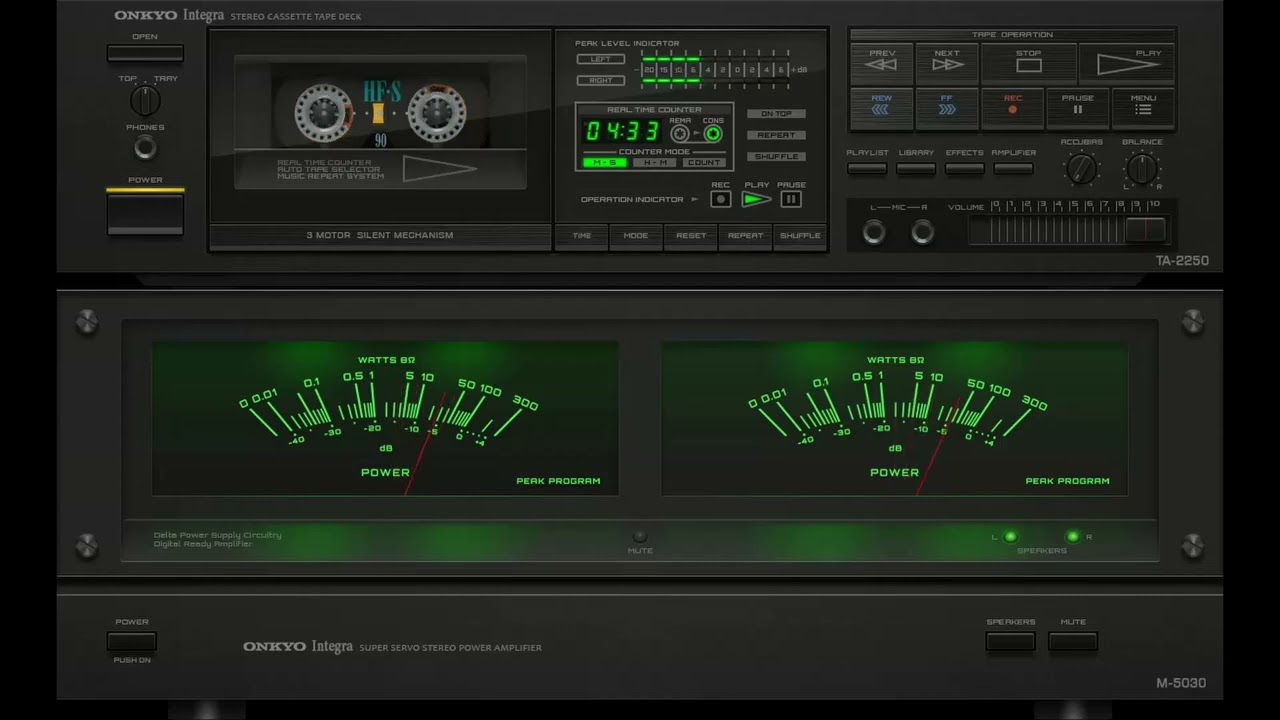1280x720 pixels.
Task: Toggle the REPEAT indicator beside counter
Action: click(776, 135)
